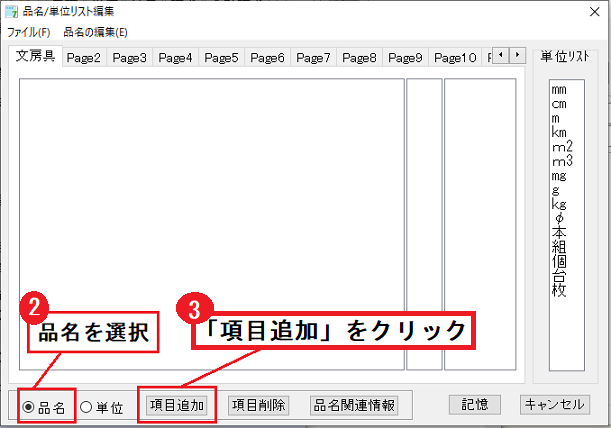Cancel with the キャンセル button
Viewport: 611px width, 429px height.
[x=553, y=405]
